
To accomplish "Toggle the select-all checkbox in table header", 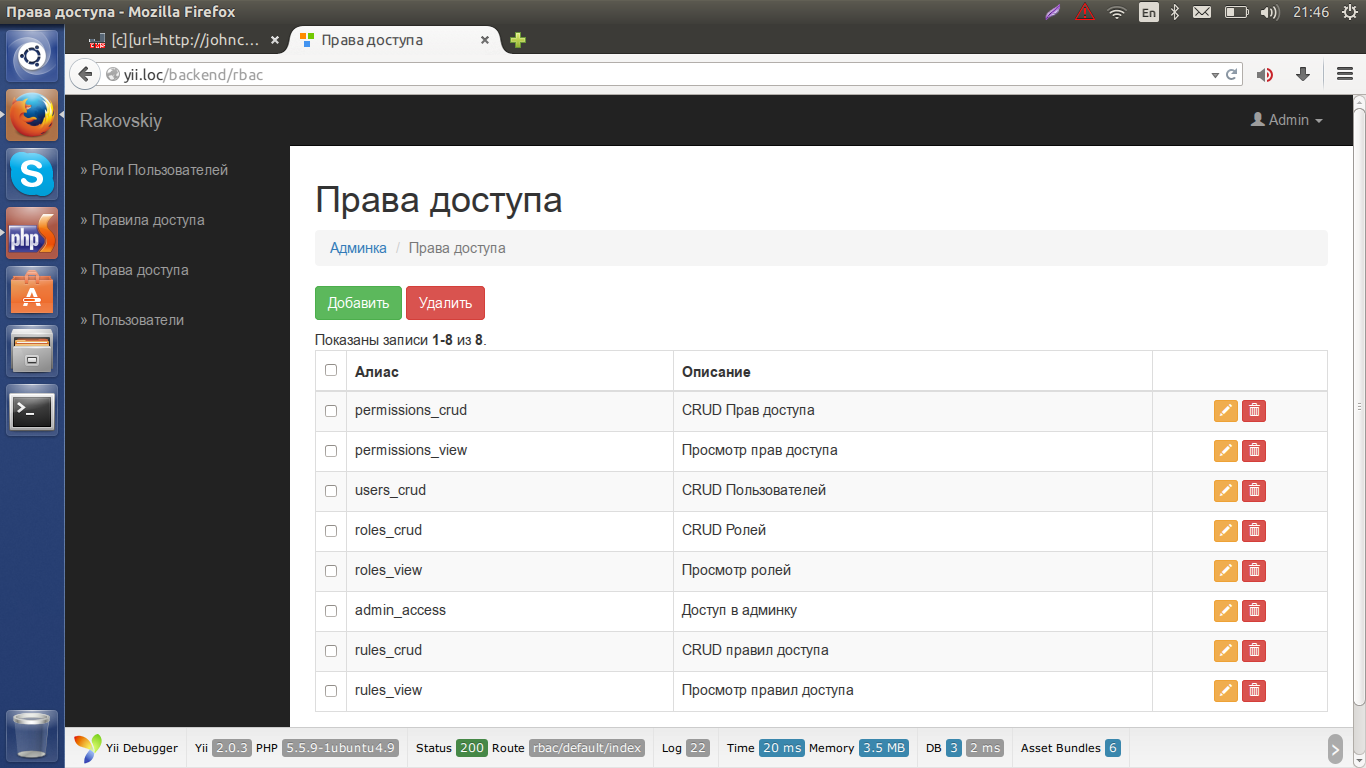I will pos(331,370).
